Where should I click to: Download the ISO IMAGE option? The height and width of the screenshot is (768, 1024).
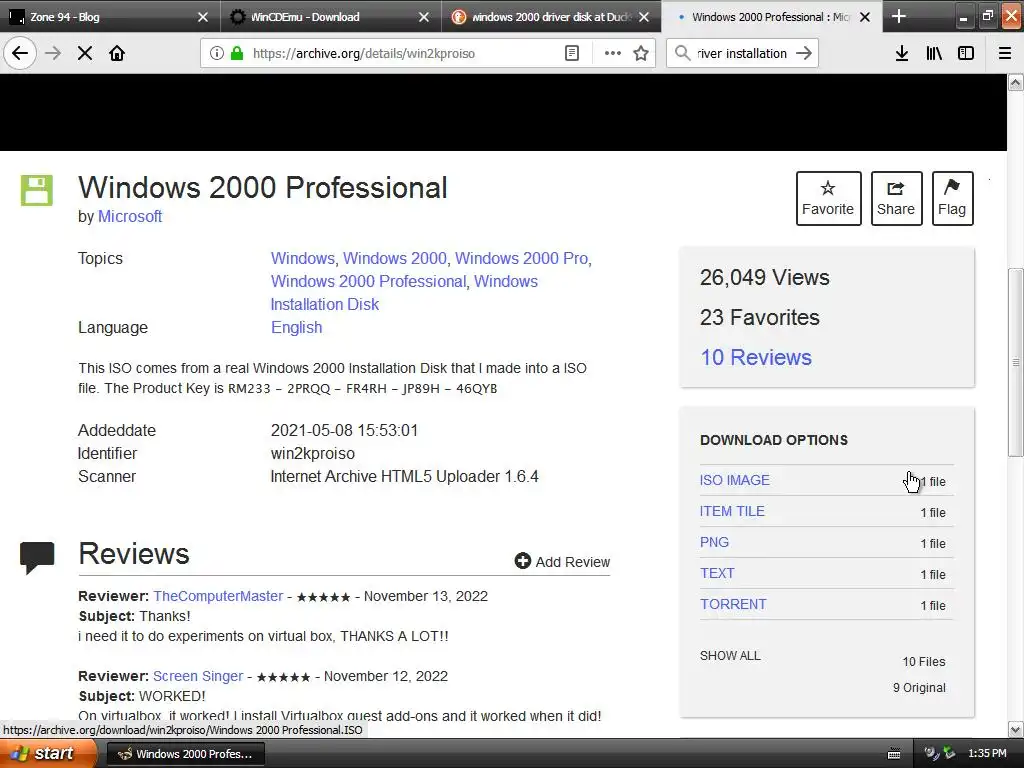pos(735,480)
